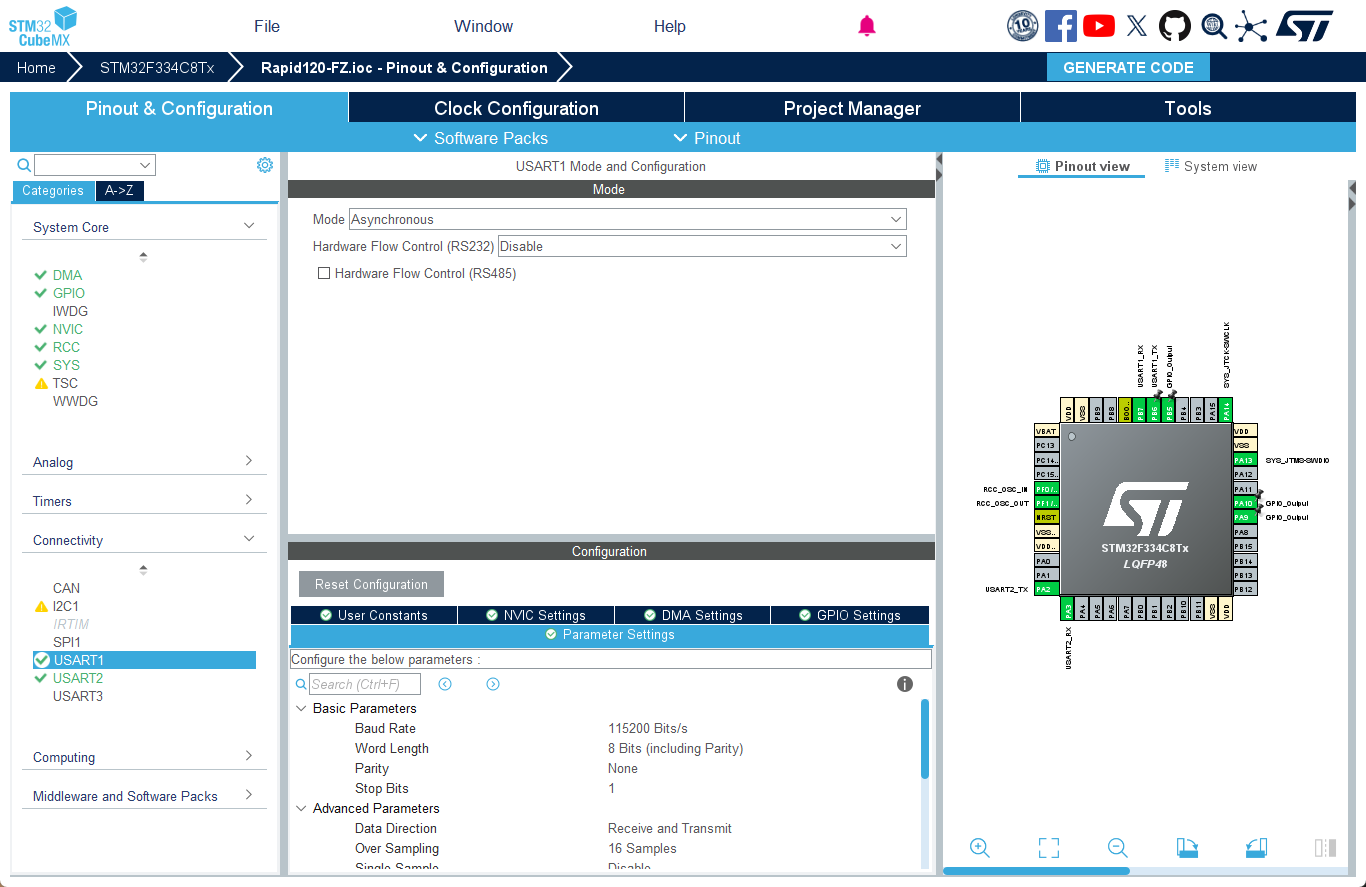
Task: Click the STM32CubeMX logo
Action: (x=42, y=26)
